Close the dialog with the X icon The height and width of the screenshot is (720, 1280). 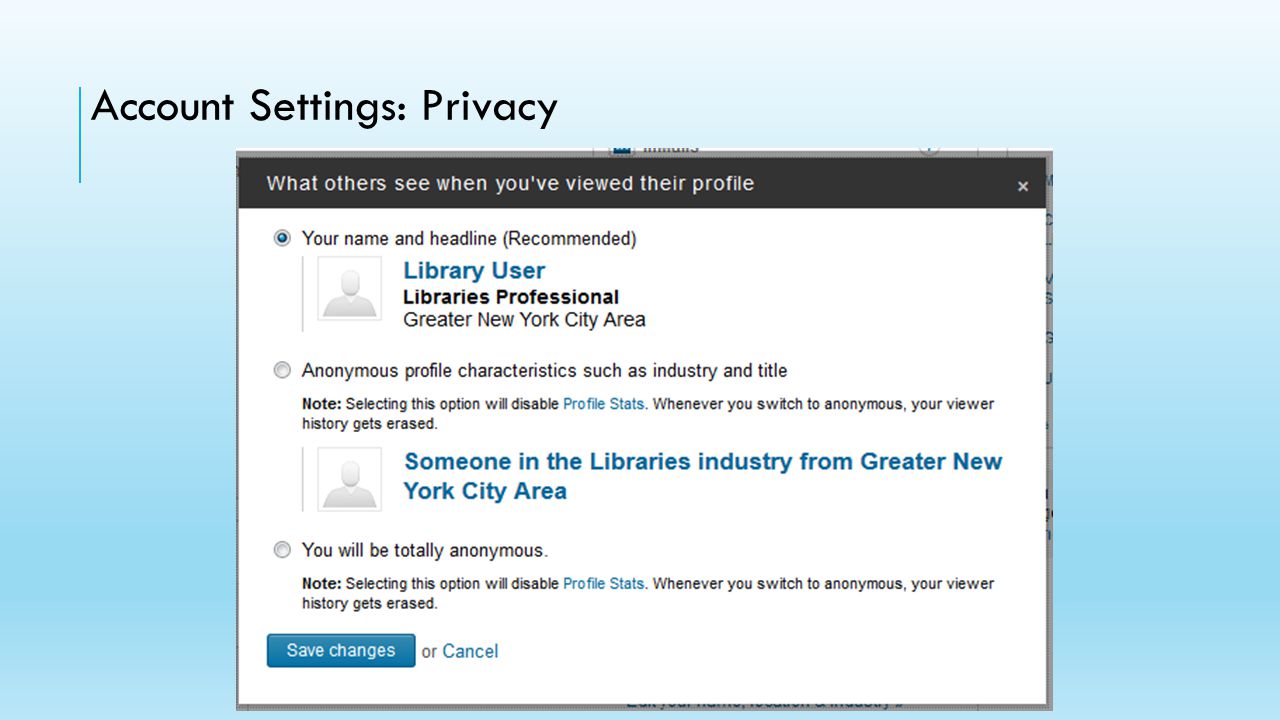click(1022, 186)
